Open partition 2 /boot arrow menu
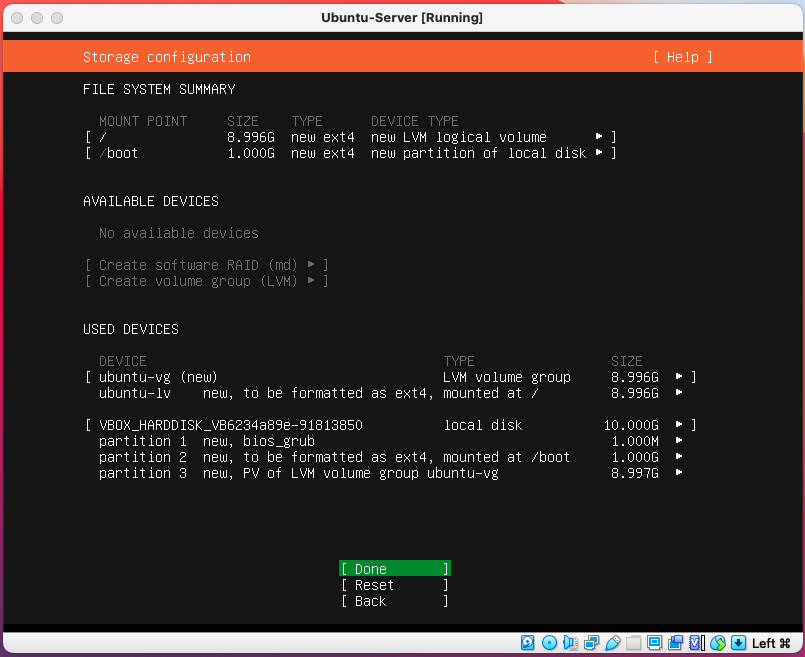Image resolution: width=805 pixels, height=657 pixels. [679, 456]
